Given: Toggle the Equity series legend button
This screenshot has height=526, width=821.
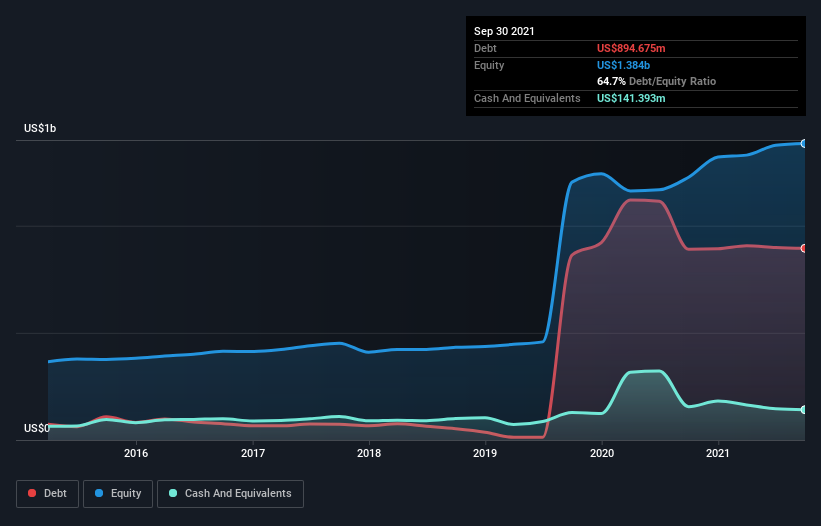Looking at the screenshot, I should (118, 494).
